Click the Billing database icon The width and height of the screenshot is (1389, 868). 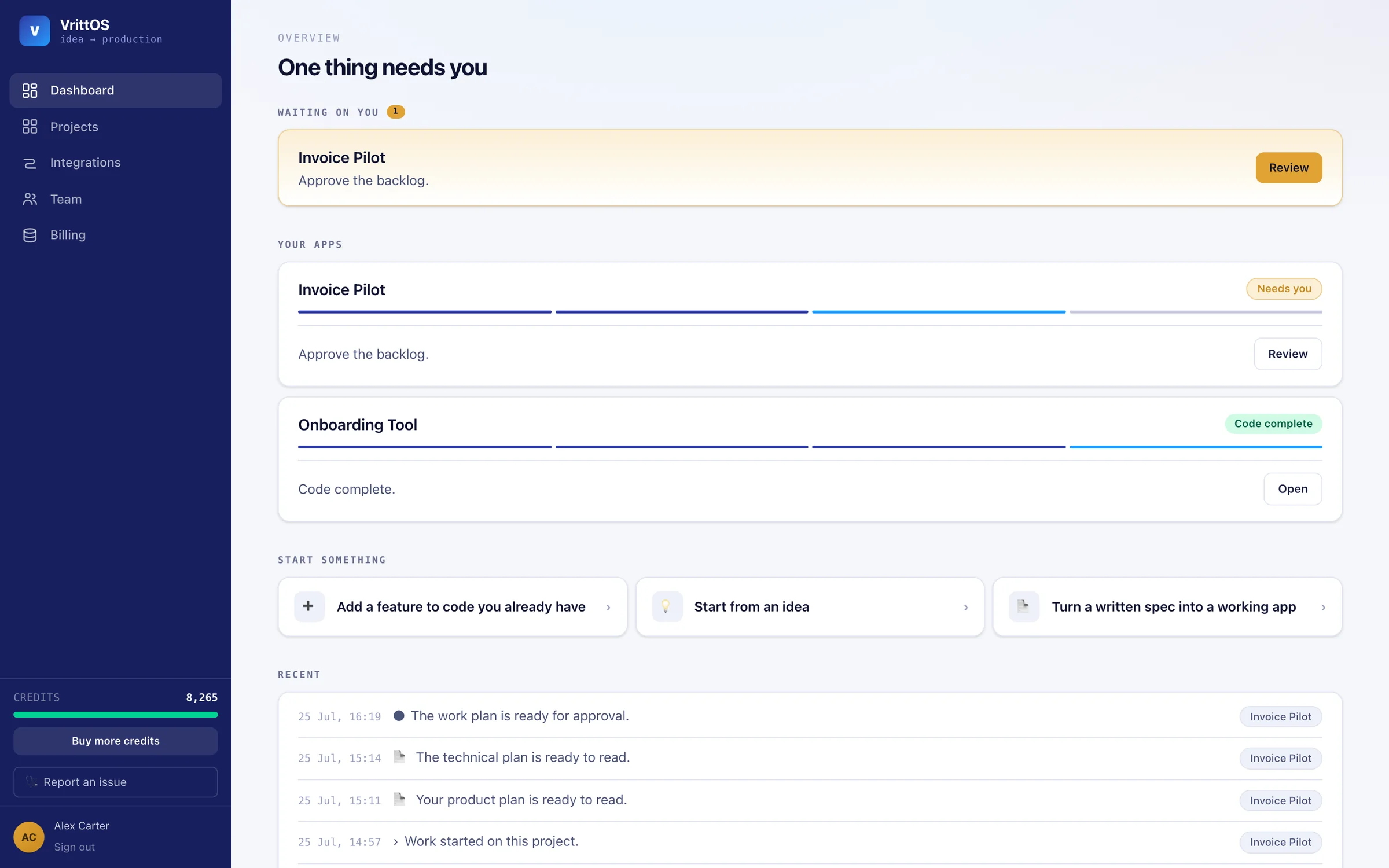coord(30,235)
